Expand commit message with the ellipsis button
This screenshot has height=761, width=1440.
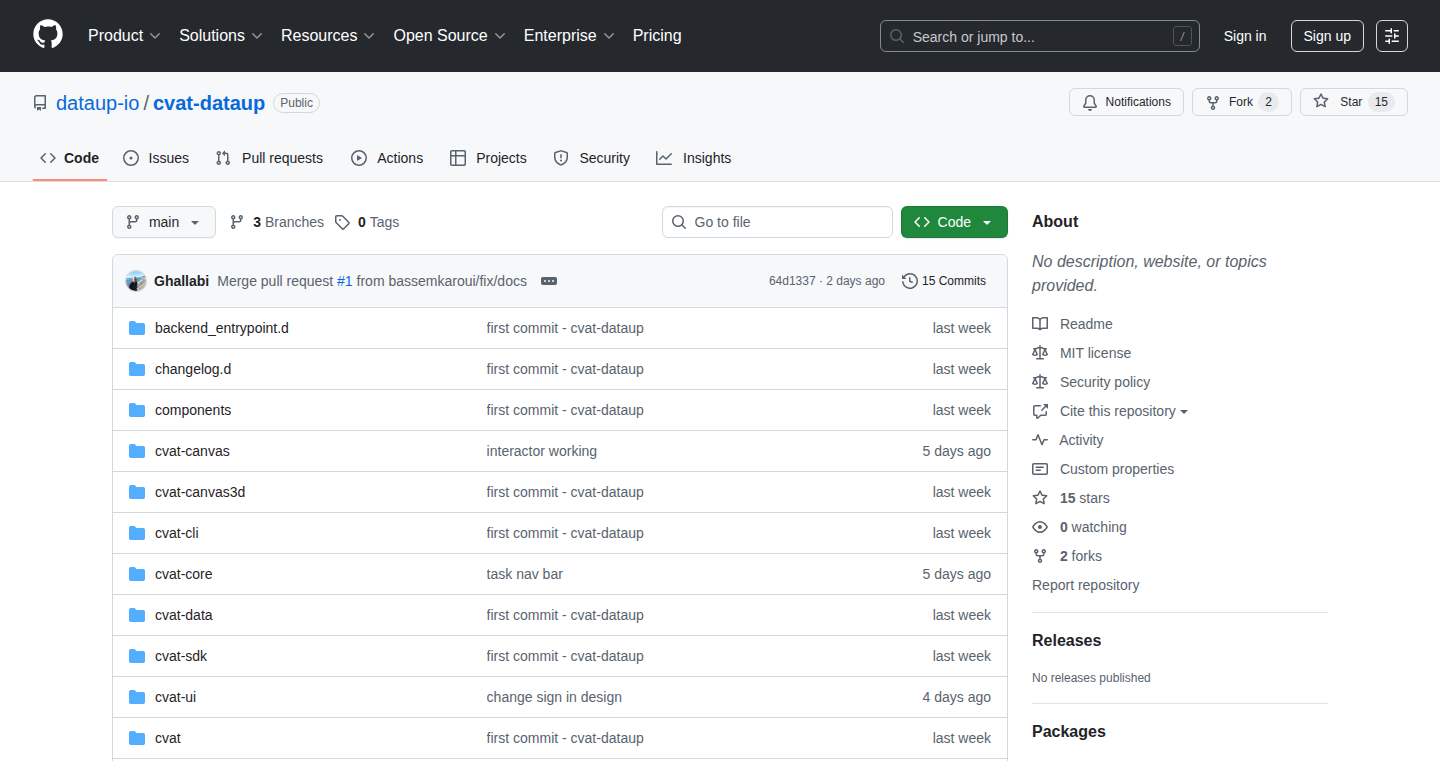point(548,281)
